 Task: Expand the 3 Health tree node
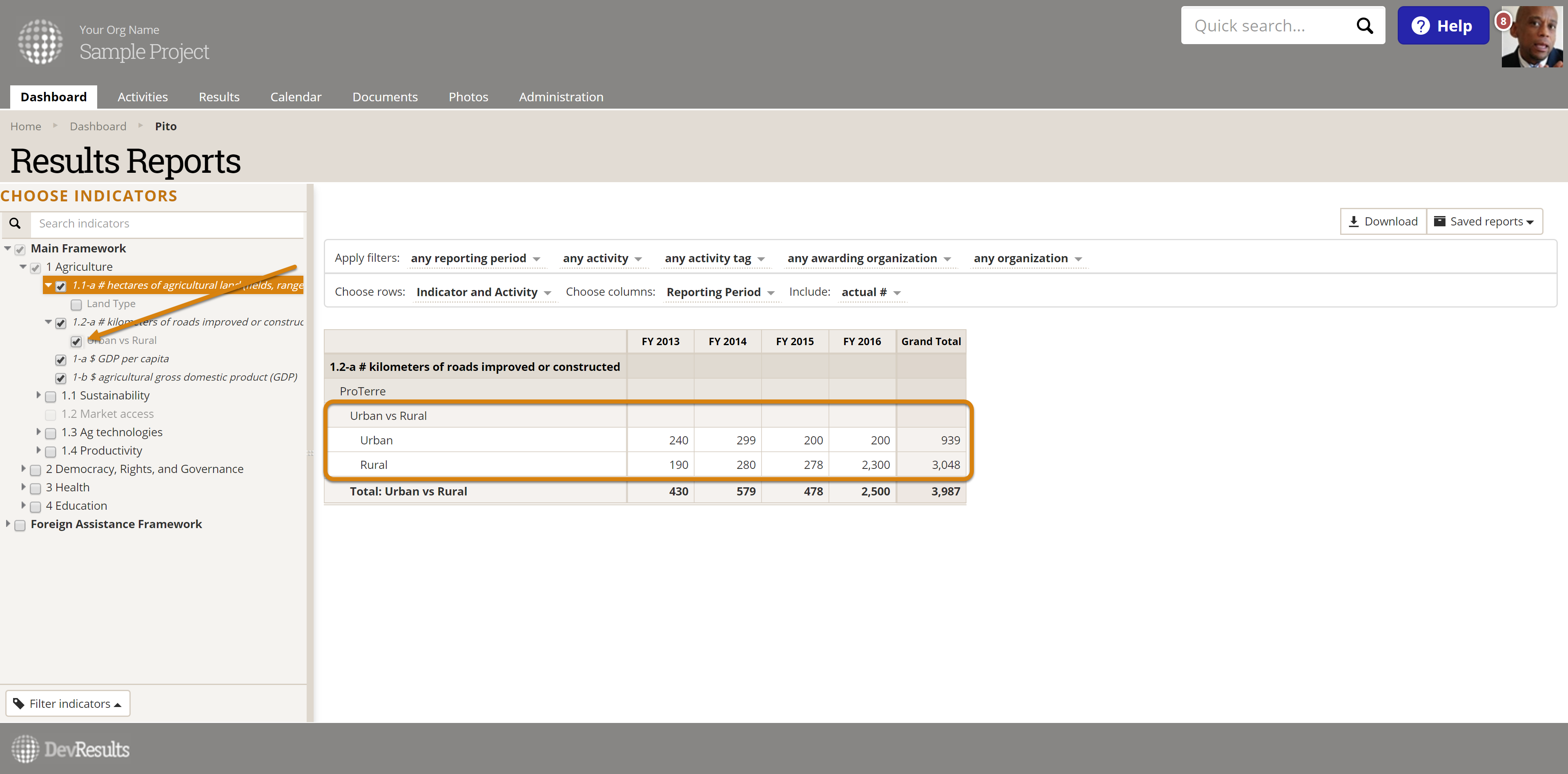(x=23, y=487)
